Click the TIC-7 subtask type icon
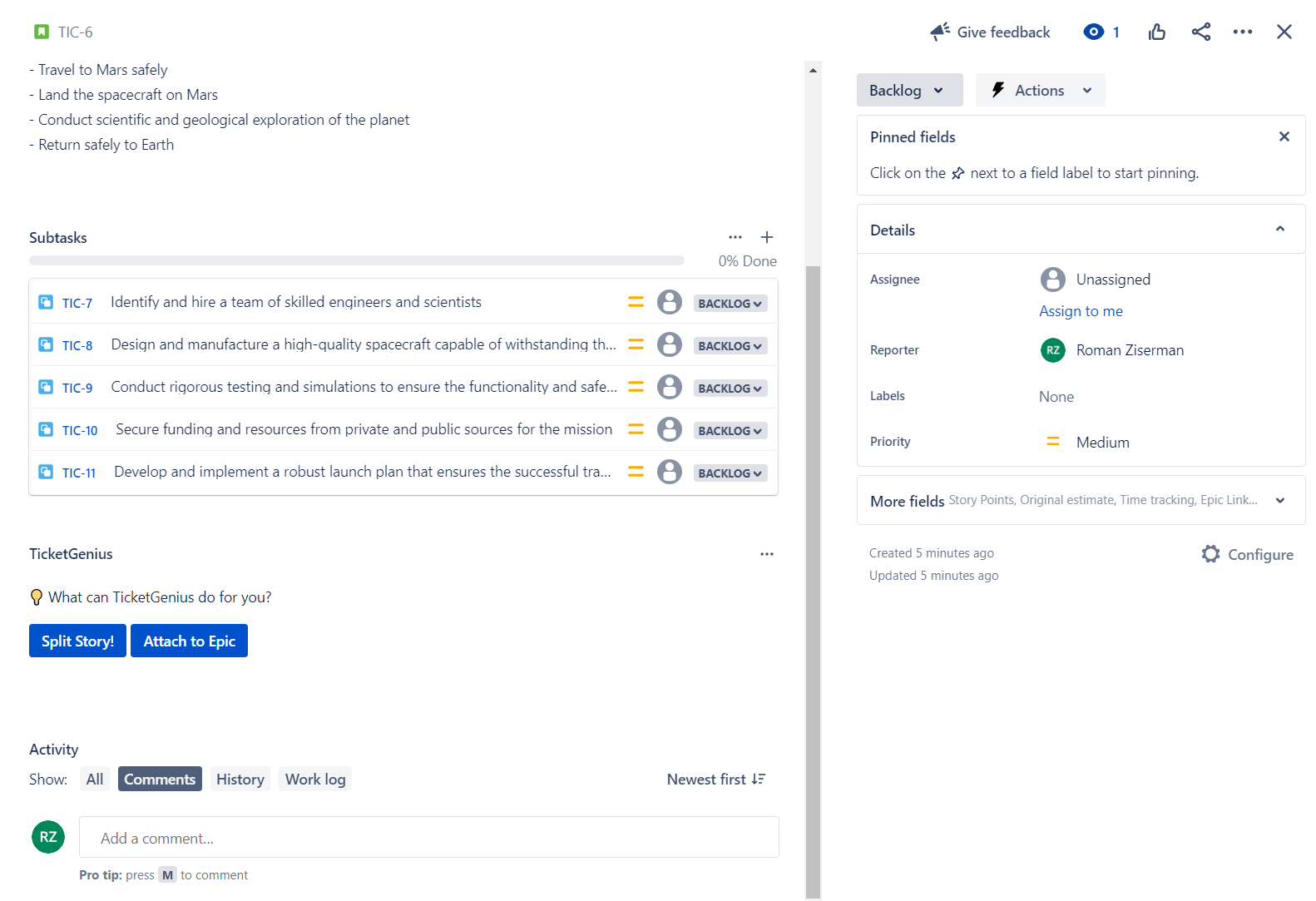Image resolution: width=1316 pixels, height=901 pixels. pyautogui.click(x=46, y=302)
